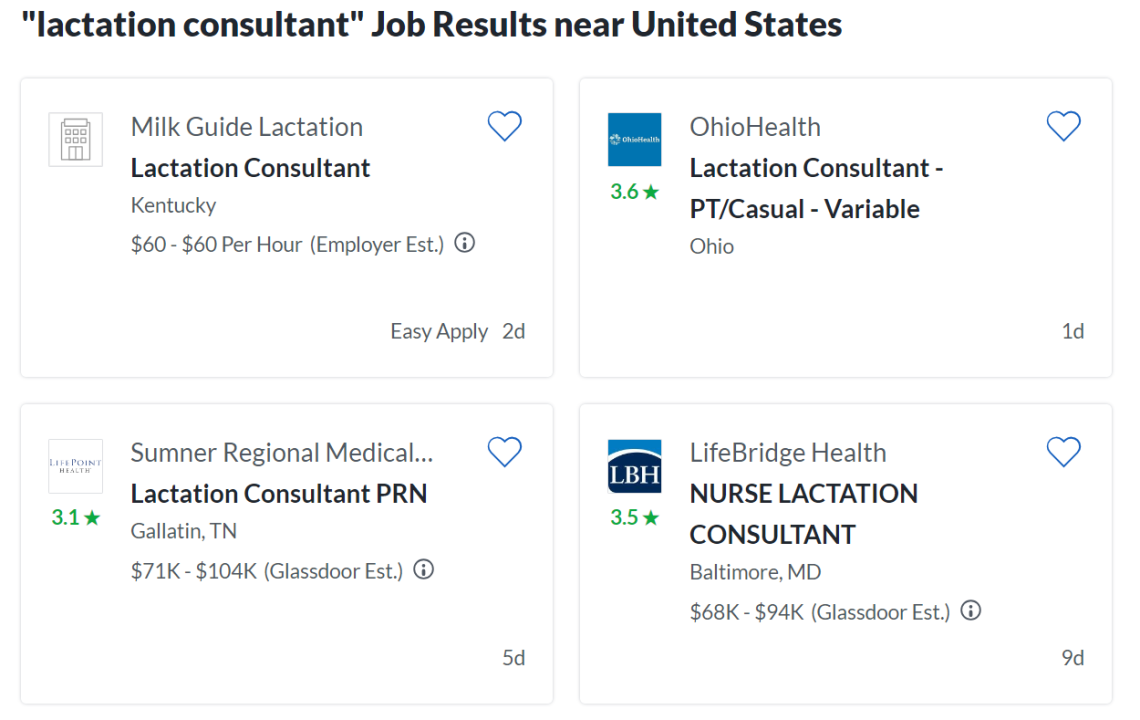View the Lactation Consultant PRN job details

[x=278, y=493]
